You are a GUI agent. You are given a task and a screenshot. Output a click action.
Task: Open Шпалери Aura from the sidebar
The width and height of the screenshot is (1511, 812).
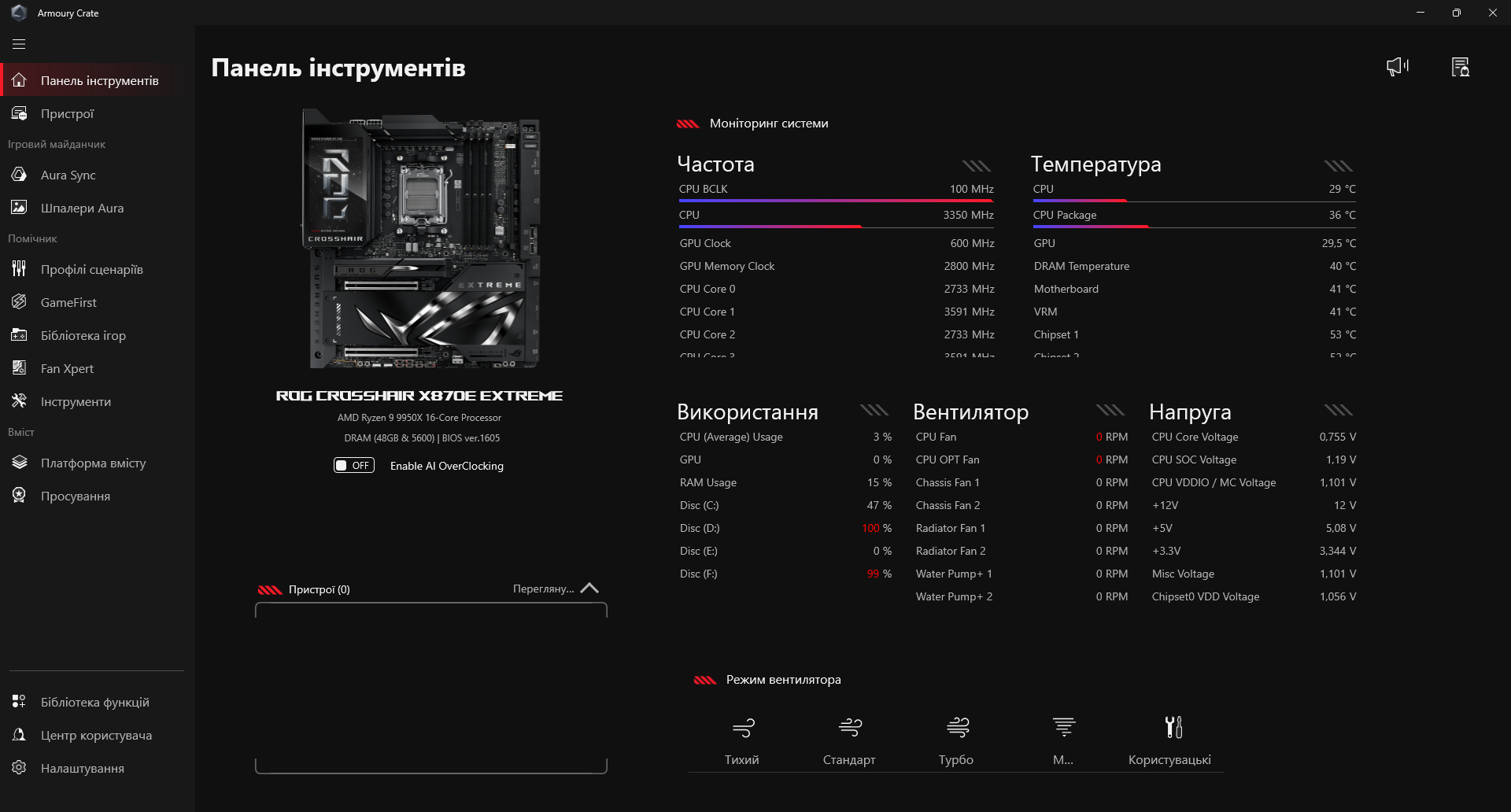coord(98,208)
